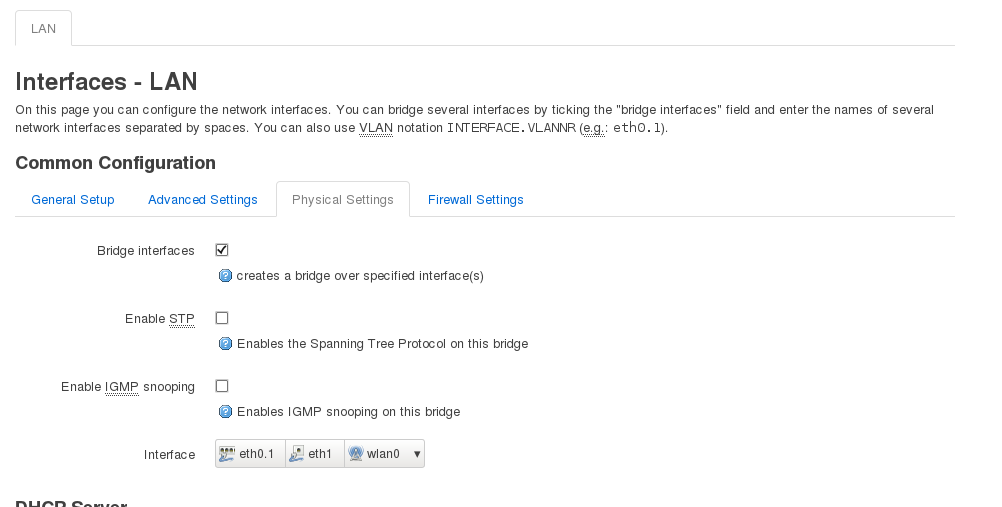Viewport: 1002px width, 507px height.
Task: Open the Firewall Settings tab
Action: (x=476, y=200)
